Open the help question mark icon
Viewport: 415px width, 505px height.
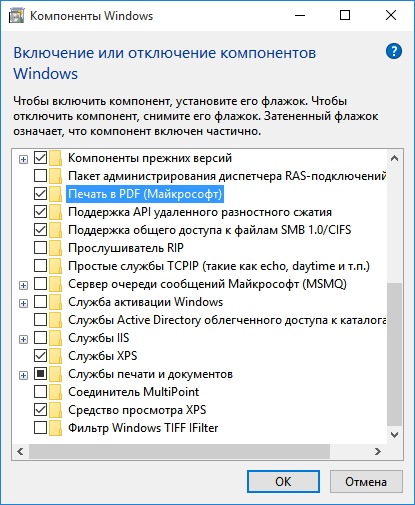point(394,51)
